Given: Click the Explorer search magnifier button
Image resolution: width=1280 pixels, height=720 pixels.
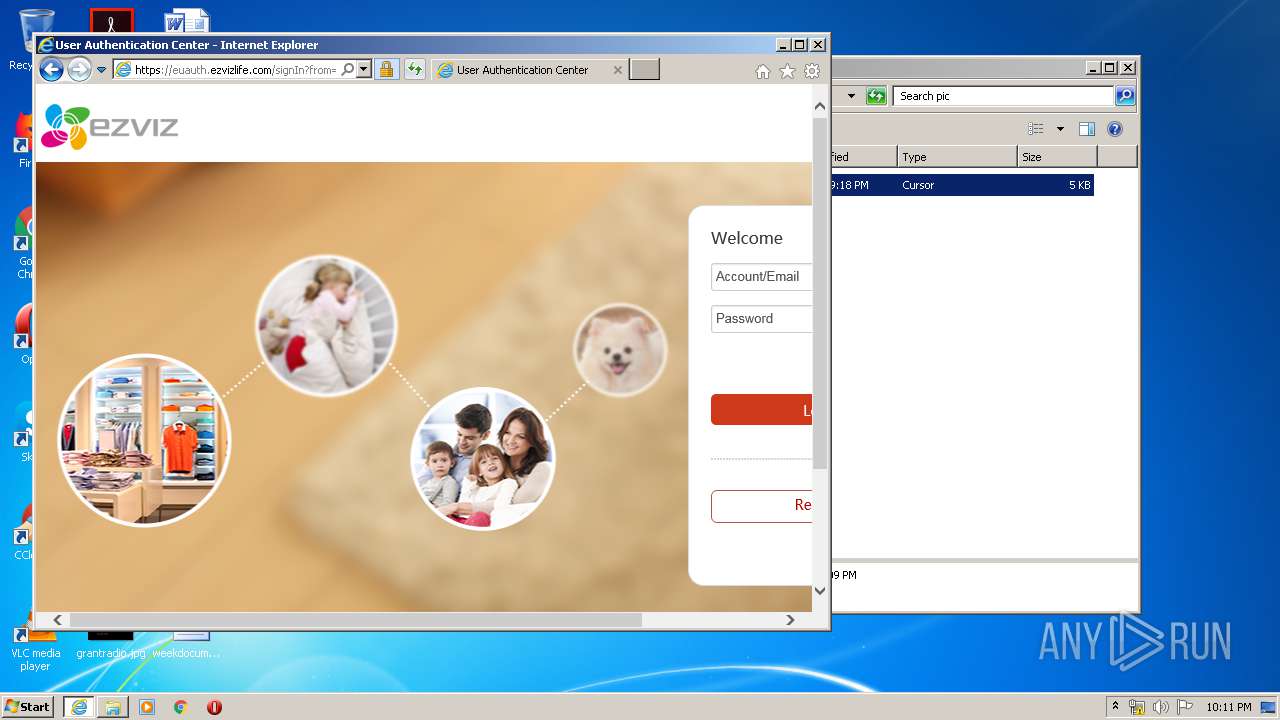Looking at the screenshot, I should (x=1125, y=96).
